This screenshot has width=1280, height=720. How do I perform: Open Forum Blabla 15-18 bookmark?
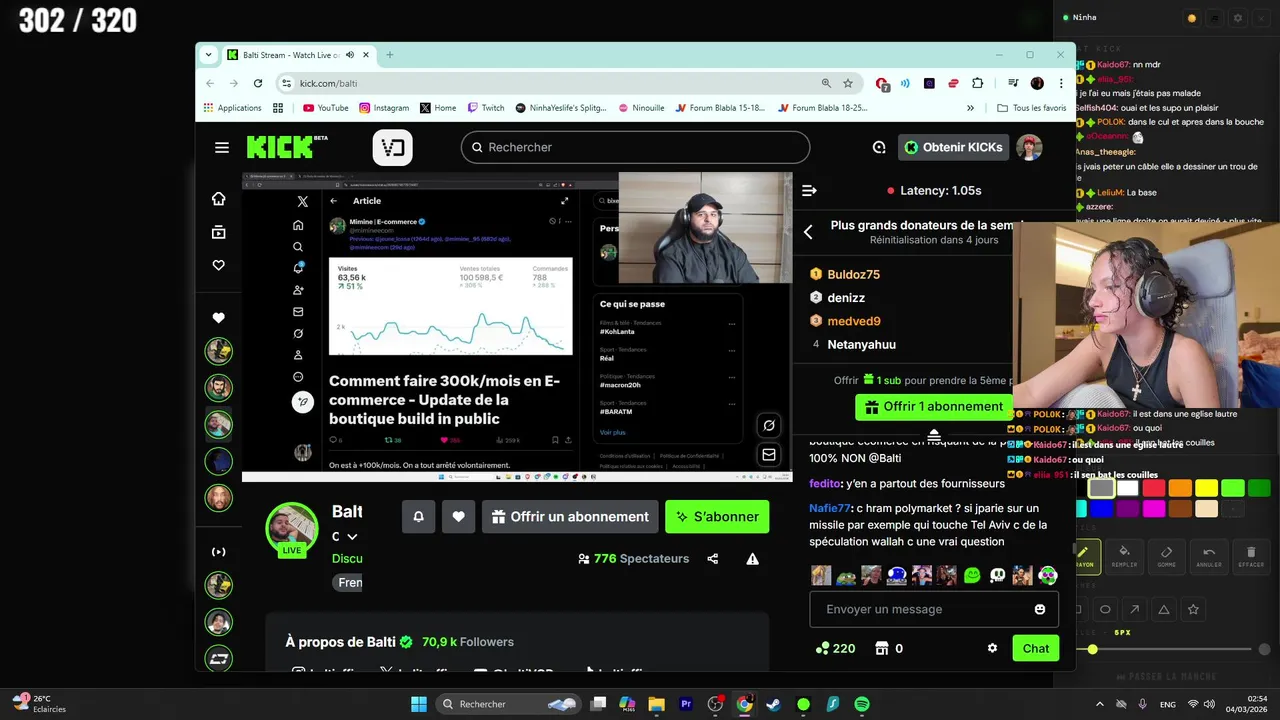(720, 108)
